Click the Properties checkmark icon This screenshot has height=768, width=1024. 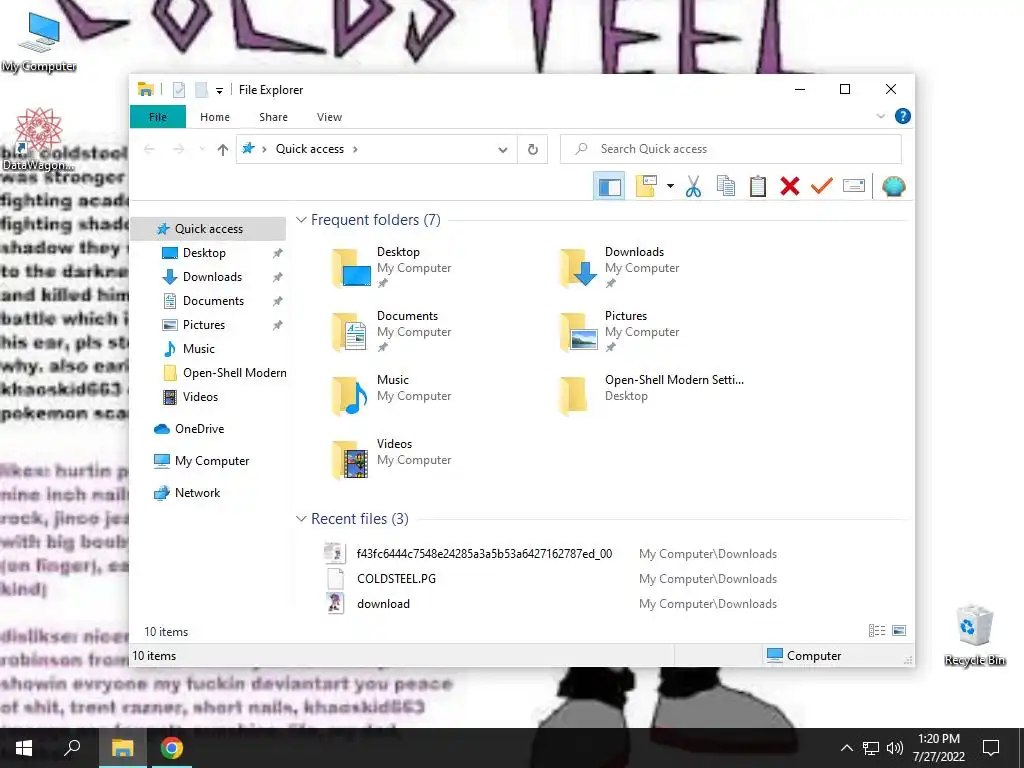[x=822, y=187]
